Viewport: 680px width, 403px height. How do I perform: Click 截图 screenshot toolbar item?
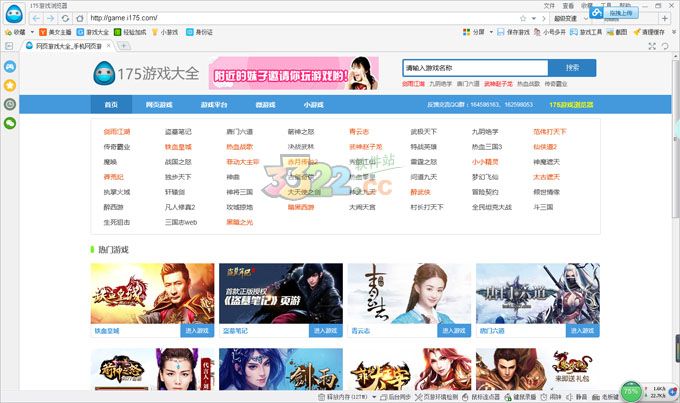coord(617,32)
